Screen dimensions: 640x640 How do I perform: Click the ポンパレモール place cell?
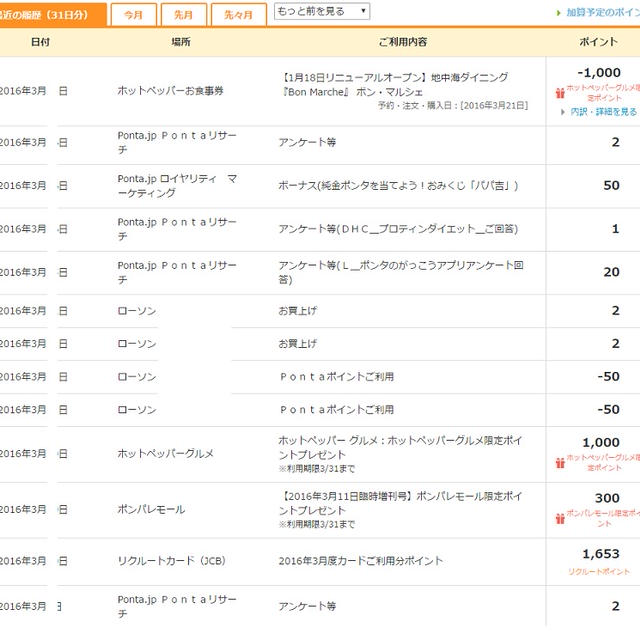coord(151,509)
